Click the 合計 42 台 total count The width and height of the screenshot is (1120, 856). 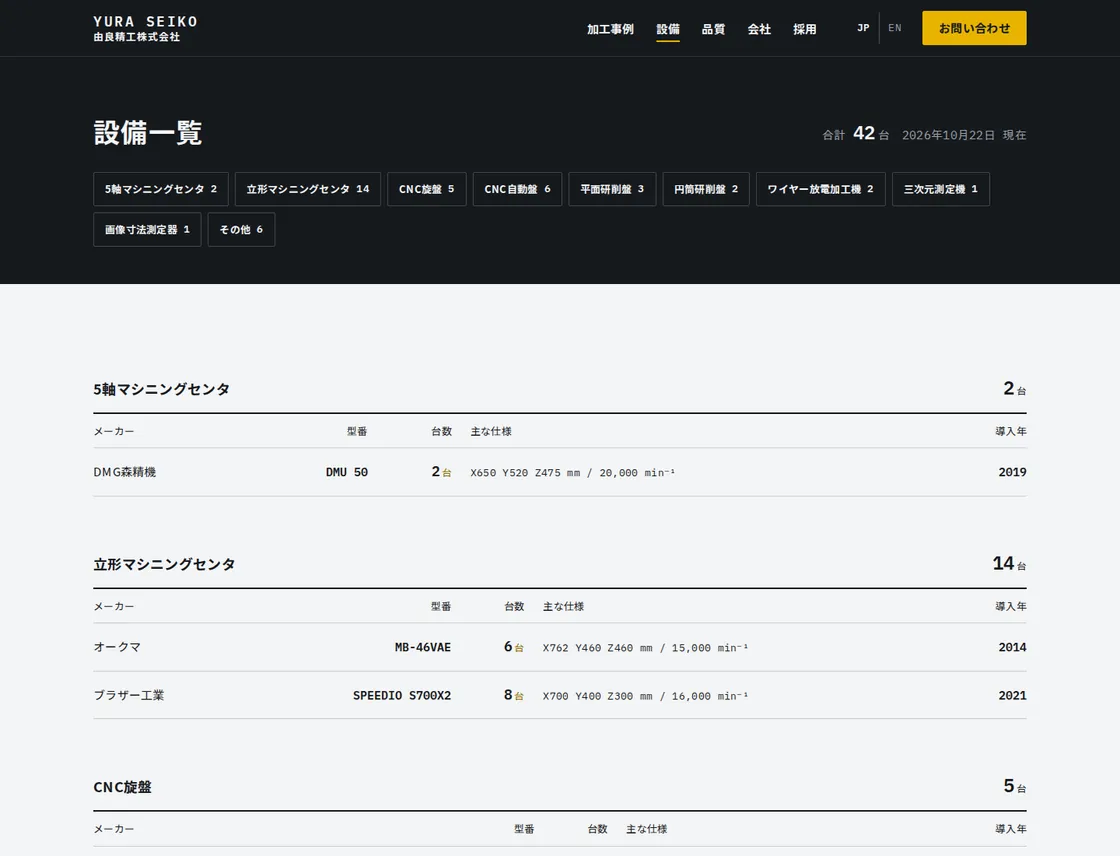point(856,134)
